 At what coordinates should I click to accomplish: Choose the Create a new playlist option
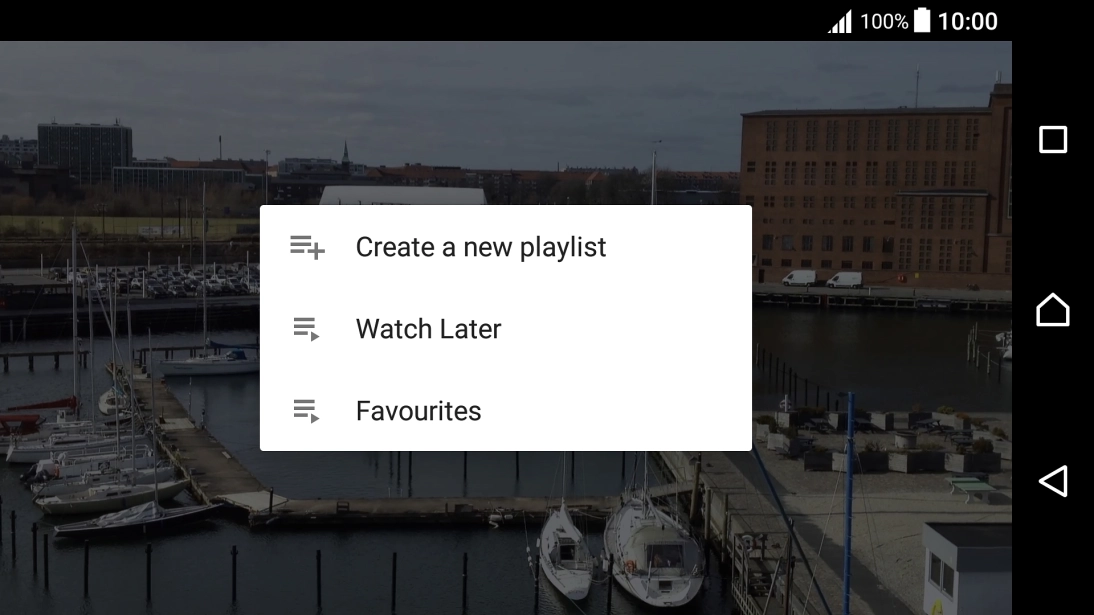point(481,247)
